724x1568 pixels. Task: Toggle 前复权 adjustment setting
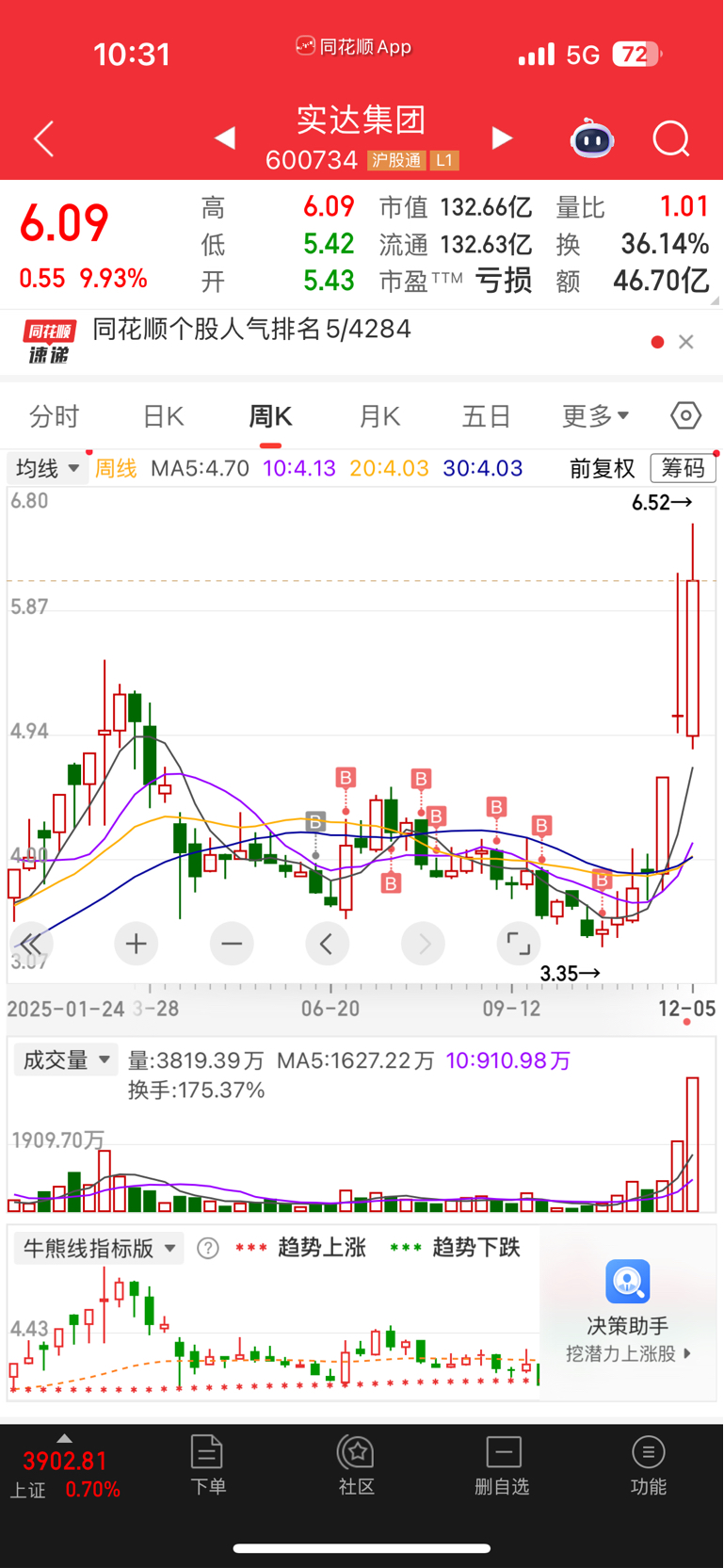click(603, 469)
